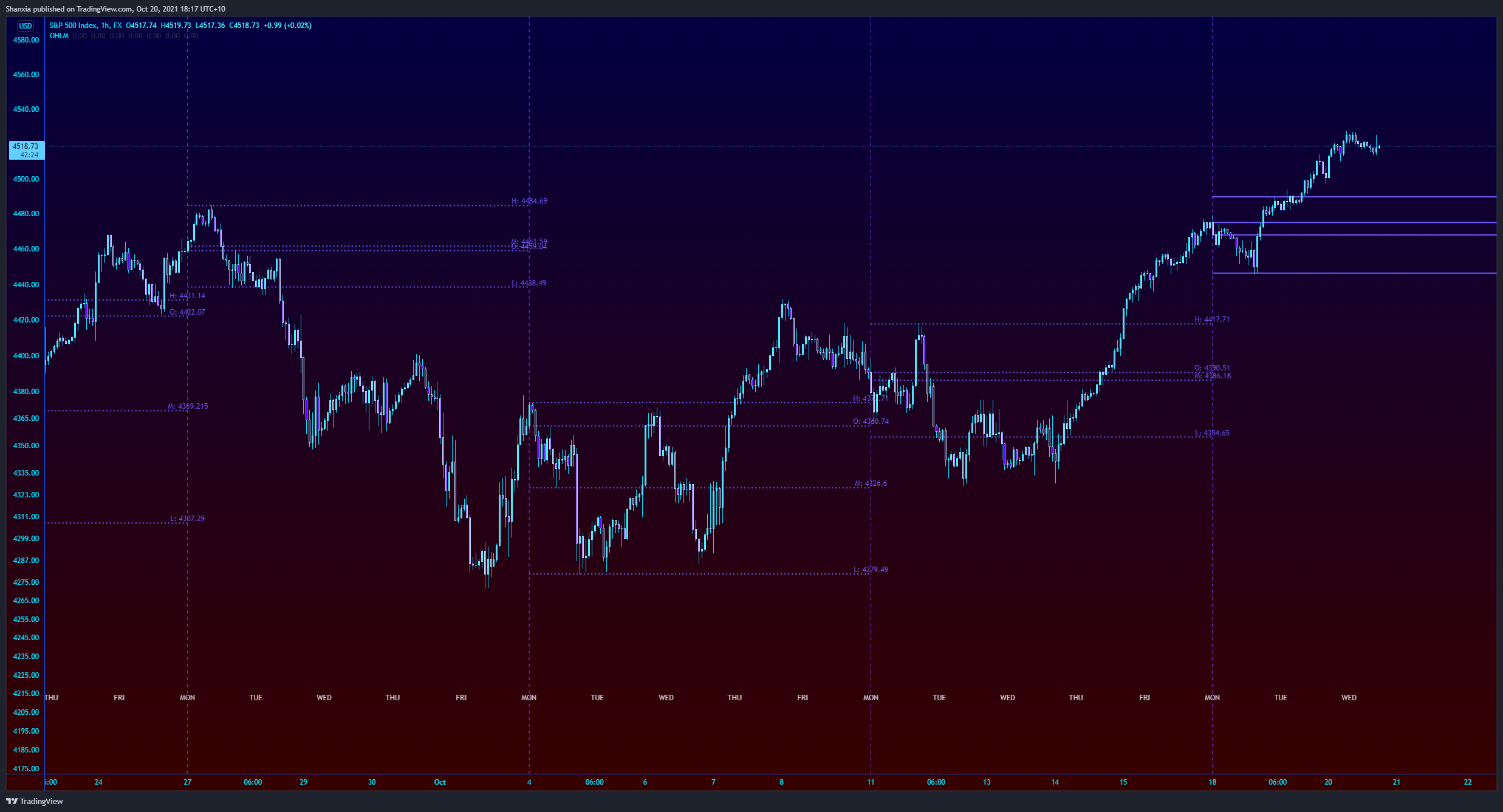Click the high value H4519.73 in header
The image size is (1503, 812).
click(176, 26)
